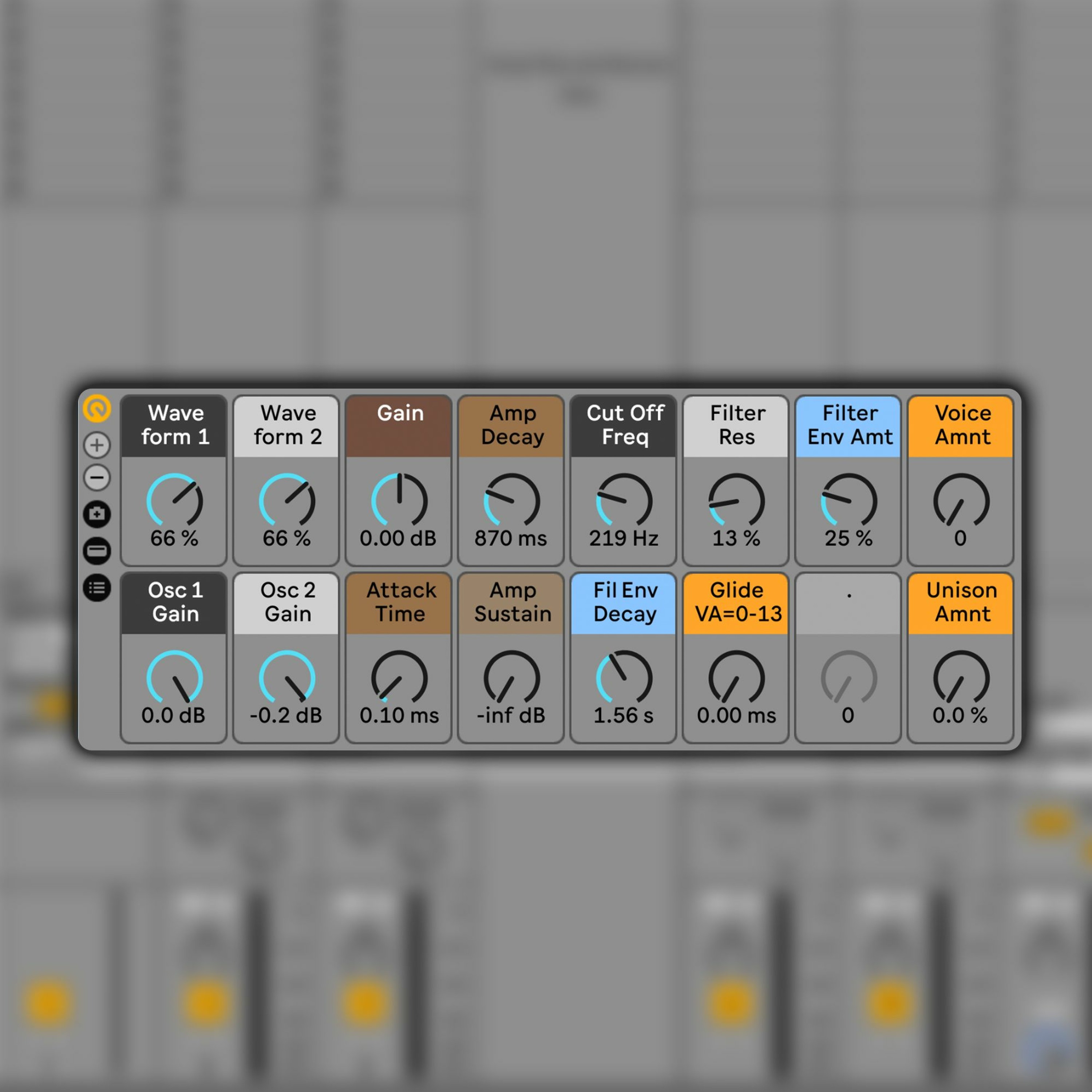
Task: Click the Unison Amnt knob
Action: point(961,678)
